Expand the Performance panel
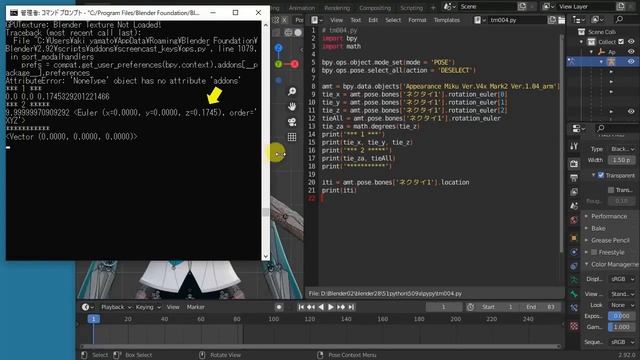The height and width of the screenshot is (360, 640). 609,216
